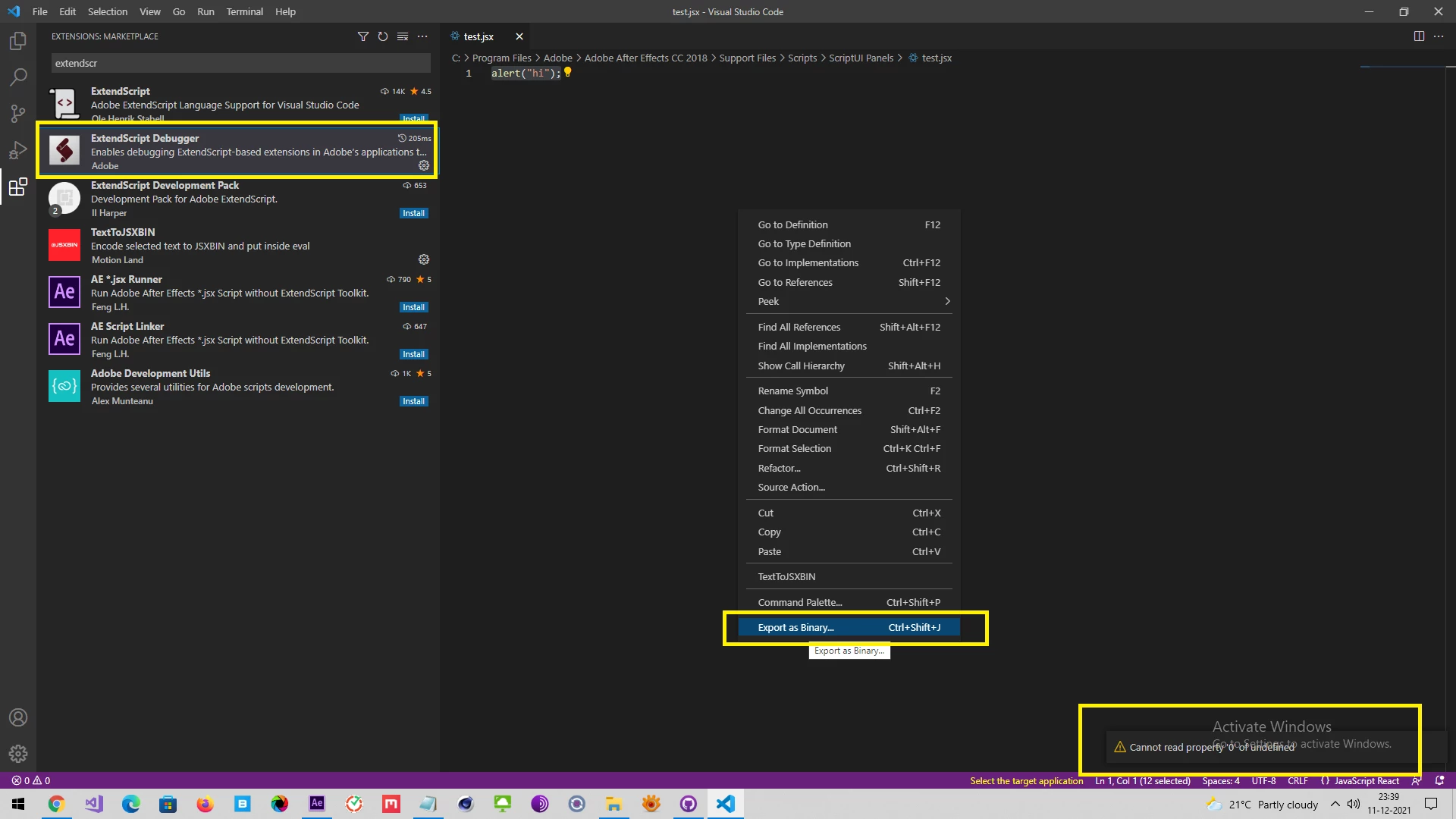Click Select the target application status
The height and width of the screenshot is (819, 1456).
(1026, 781)
